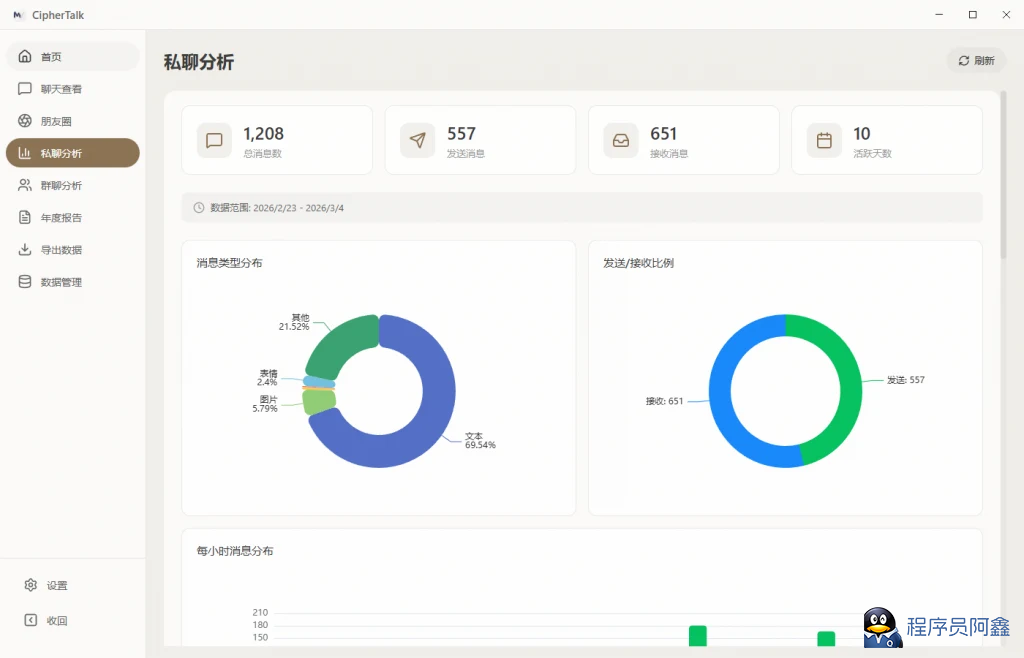This screenshot has height=658, width=1024.
Task: Click the 朋友圈 aperture icon
Action: coord(25,121)
